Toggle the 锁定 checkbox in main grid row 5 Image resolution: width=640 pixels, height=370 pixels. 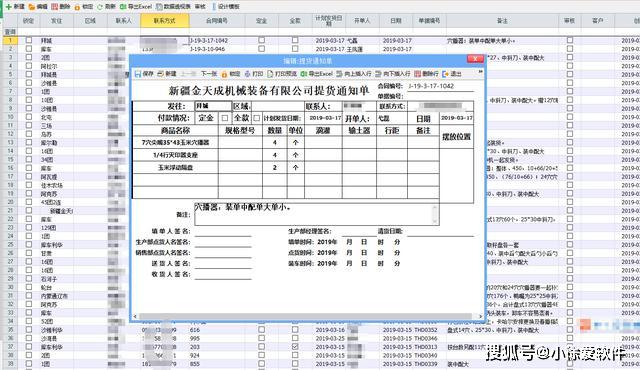point(29,74)
